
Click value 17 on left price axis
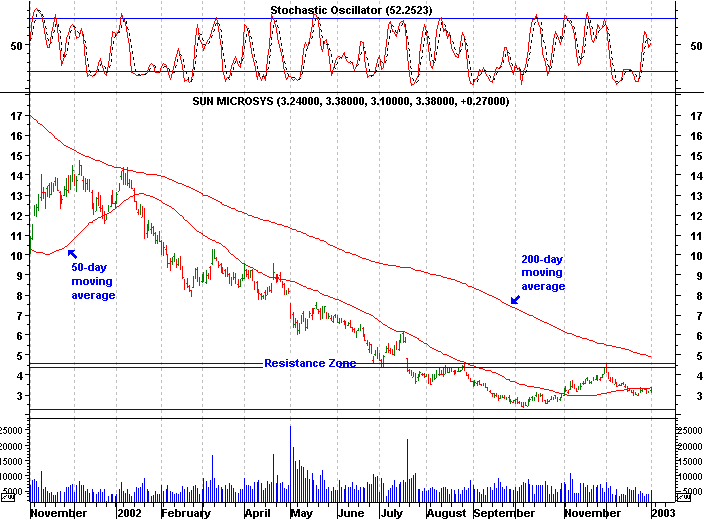pos(17,116)
